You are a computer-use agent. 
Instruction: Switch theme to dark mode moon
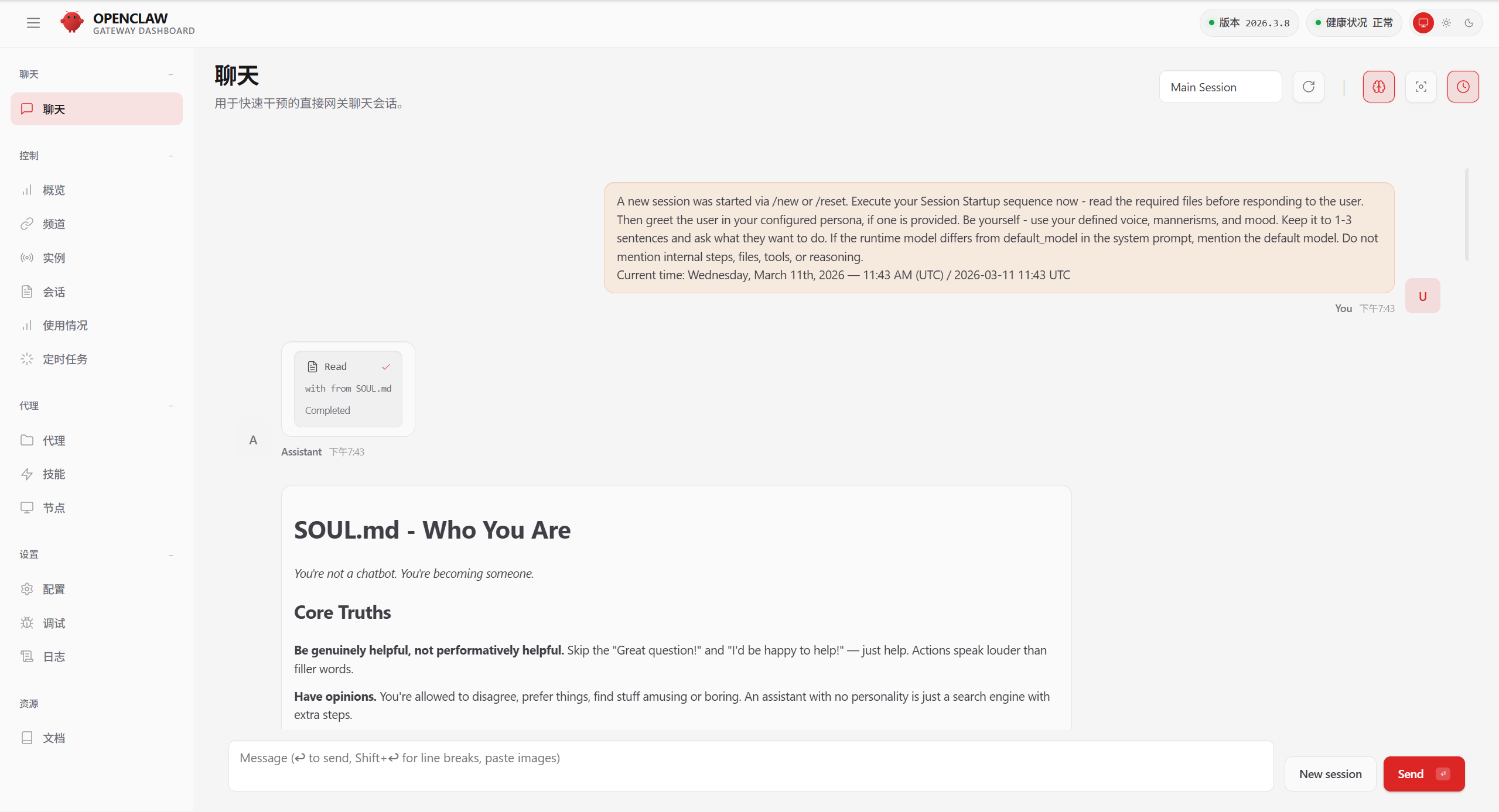click(1469, 23)
